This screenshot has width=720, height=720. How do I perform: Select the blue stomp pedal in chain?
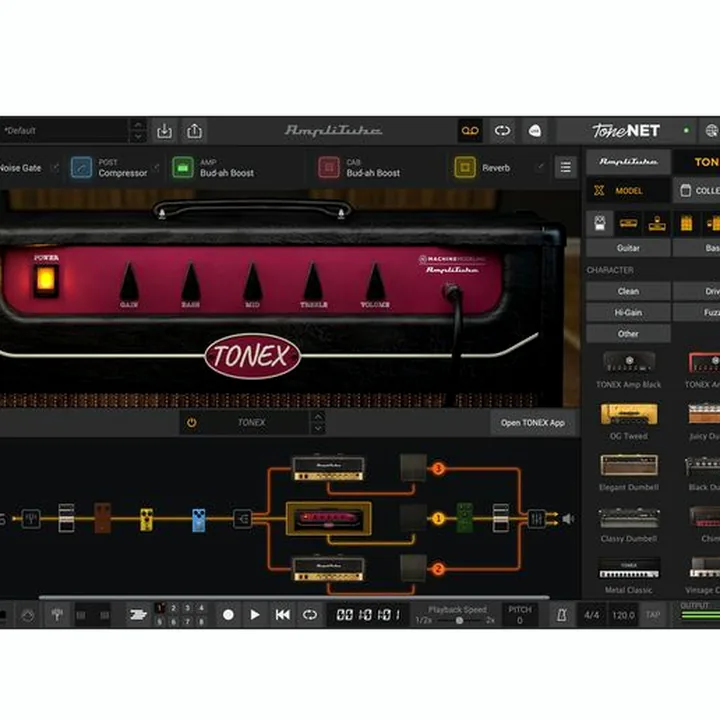click(x=198, y=520)
